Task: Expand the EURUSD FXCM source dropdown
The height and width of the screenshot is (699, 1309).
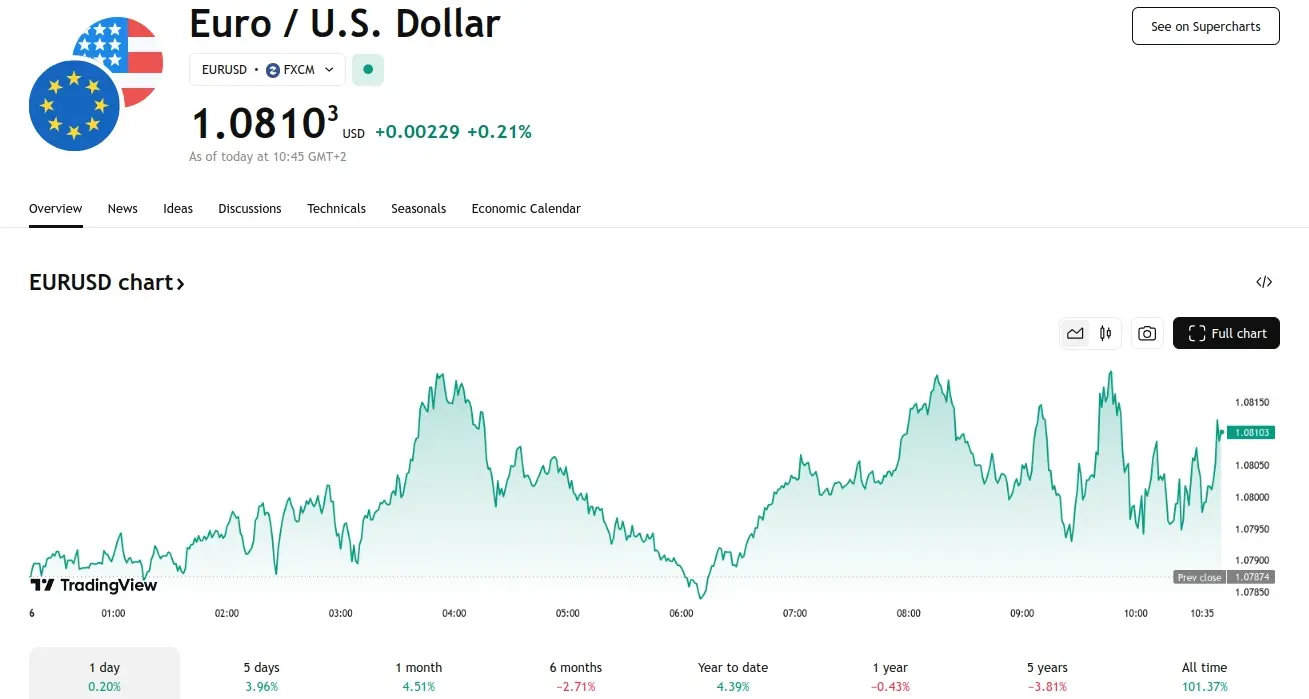Action: [267, 70]
